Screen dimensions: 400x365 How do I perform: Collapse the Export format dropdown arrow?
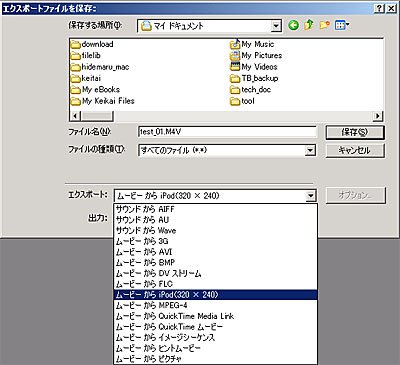point(310,195)
